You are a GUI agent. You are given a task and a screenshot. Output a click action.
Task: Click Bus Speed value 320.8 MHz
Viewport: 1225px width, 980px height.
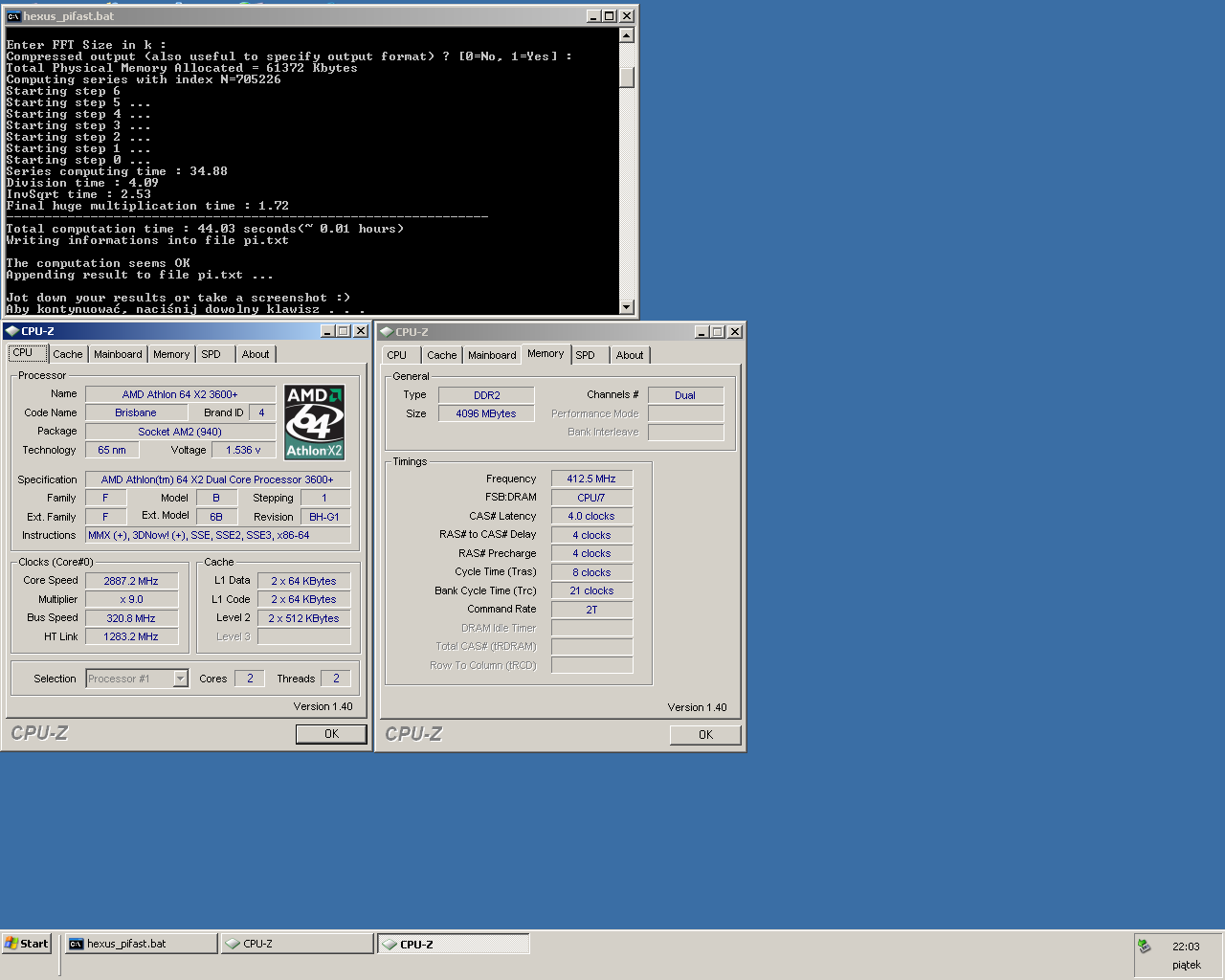coord(131,618)
